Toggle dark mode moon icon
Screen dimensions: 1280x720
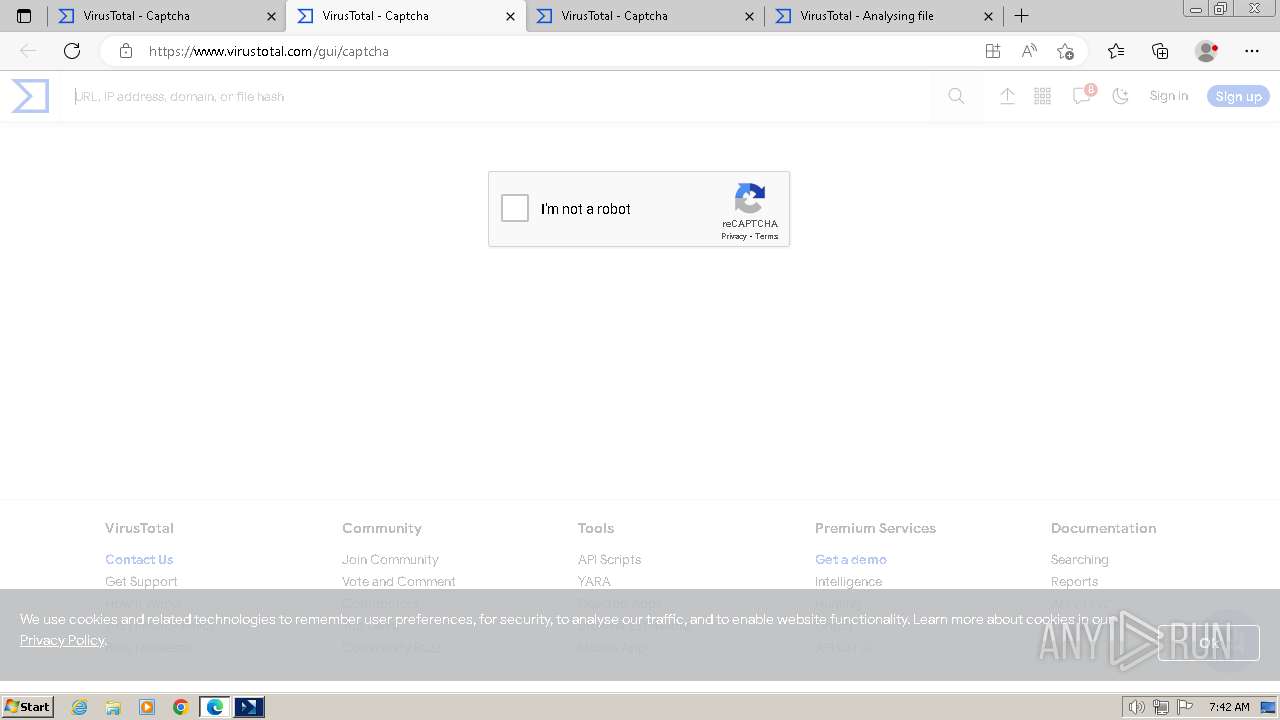[x=1121, y=96]
